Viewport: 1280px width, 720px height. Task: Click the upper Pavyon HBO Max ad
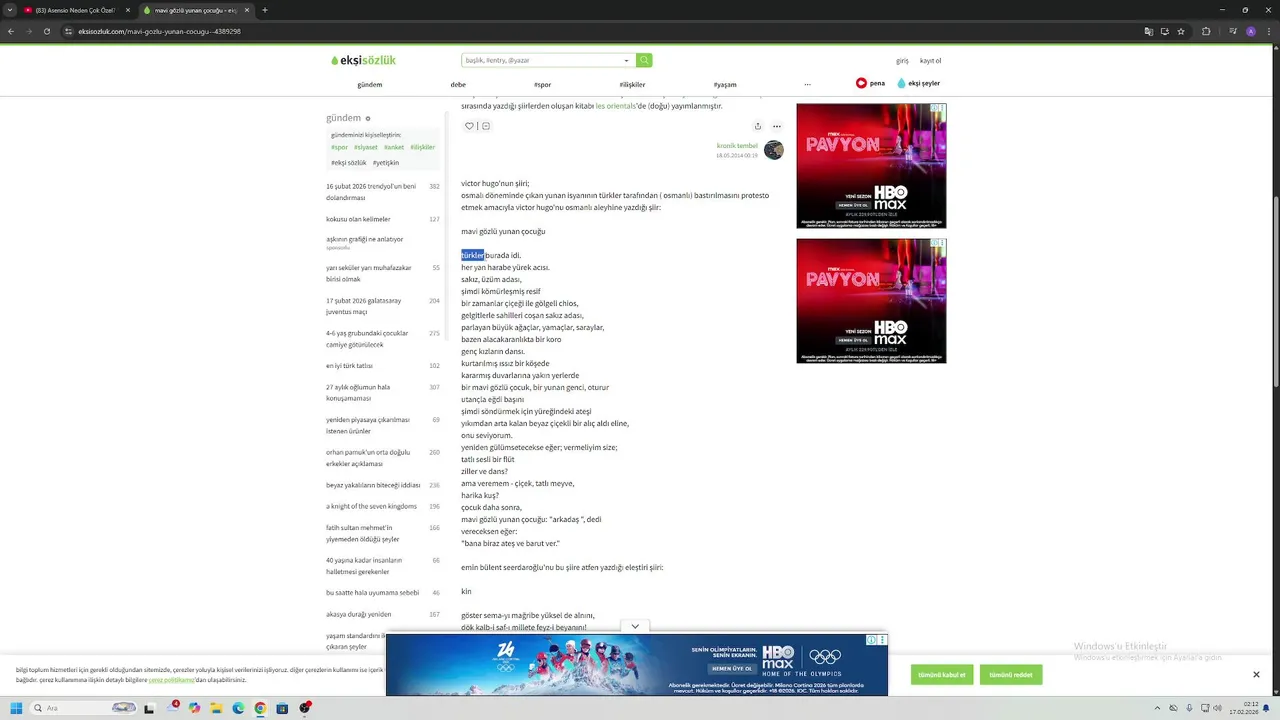tap(871, 166)
